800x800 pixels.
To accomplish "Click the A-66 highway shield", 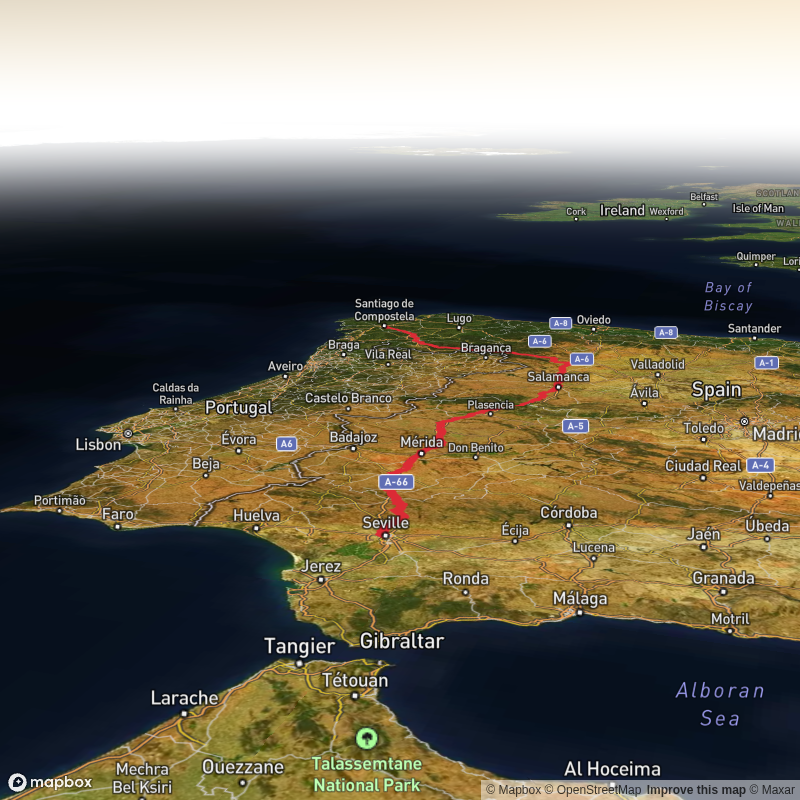I will (x=397, y=482).
